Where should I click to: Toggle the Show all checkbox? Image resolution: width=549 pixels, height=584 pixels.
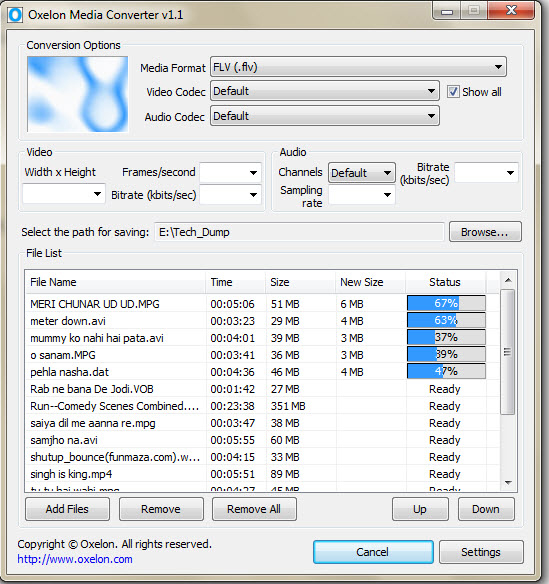pos(453,92)
